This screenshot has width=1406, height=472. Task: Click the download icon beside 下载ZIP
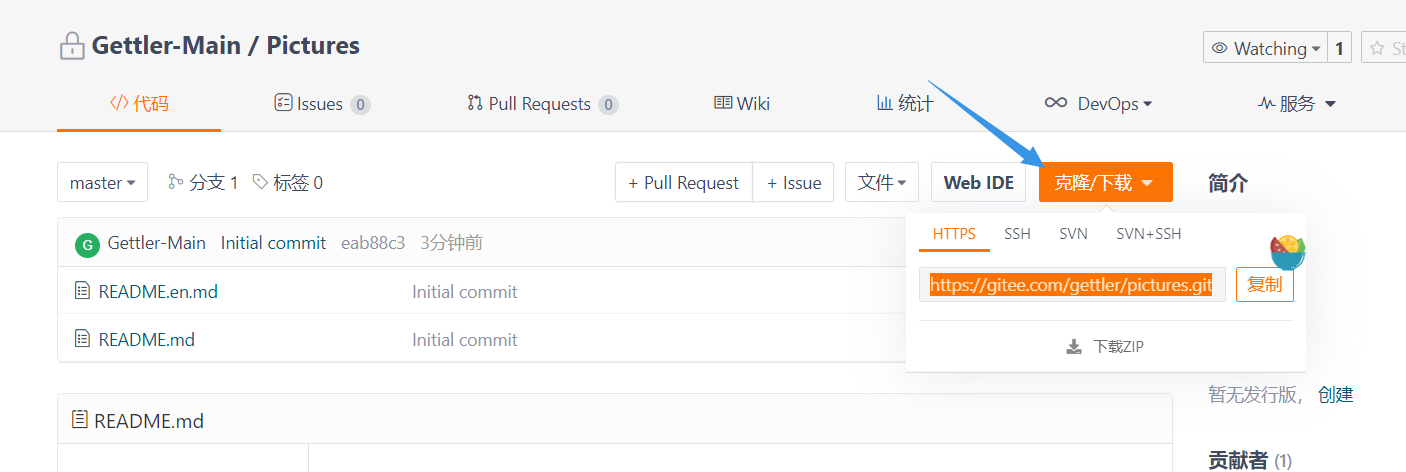(x=1074, y=347)
